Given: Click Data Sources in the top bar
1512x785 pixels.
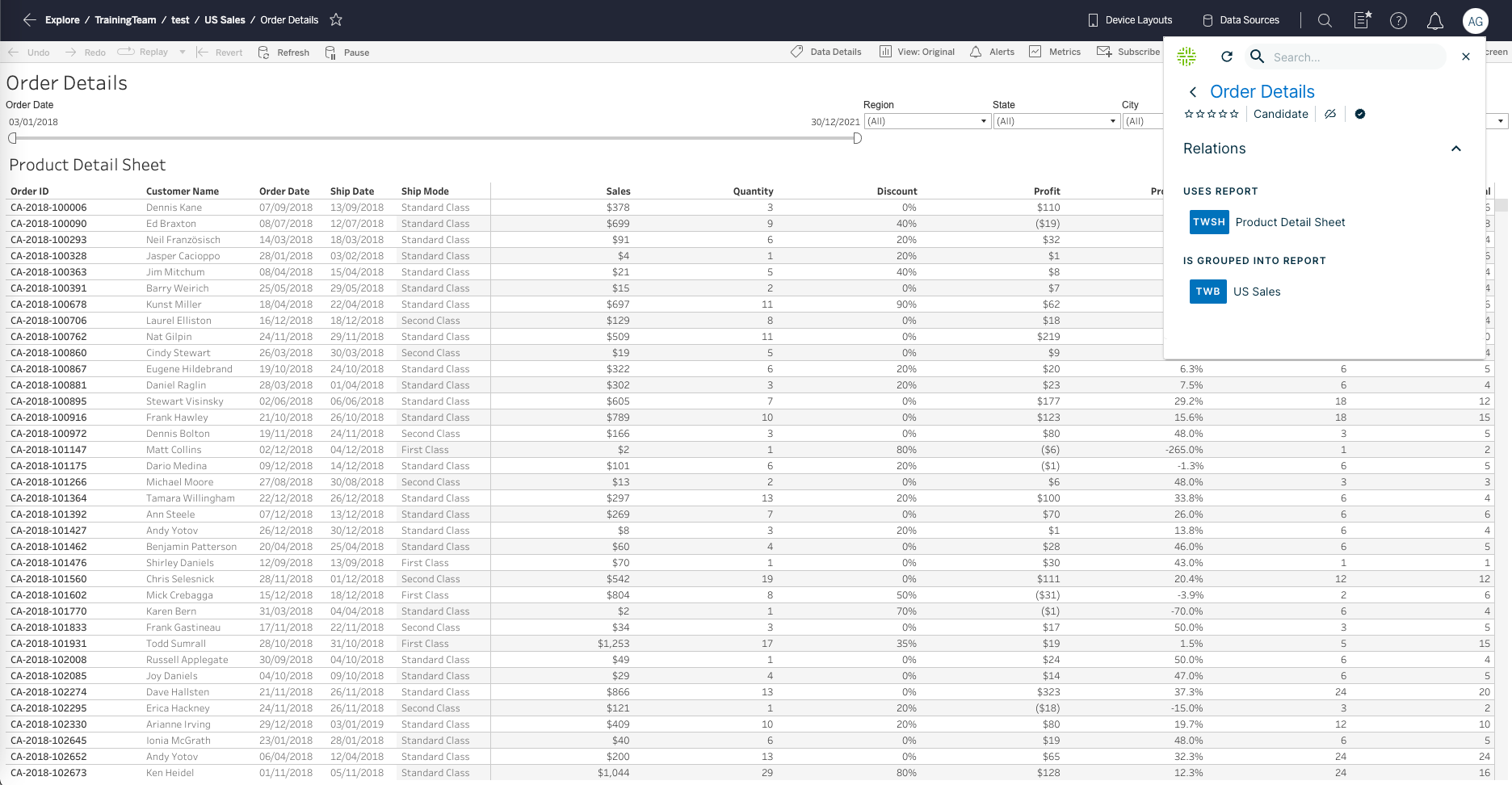Looking at the screenshot, I should (x=1241, y=19).
